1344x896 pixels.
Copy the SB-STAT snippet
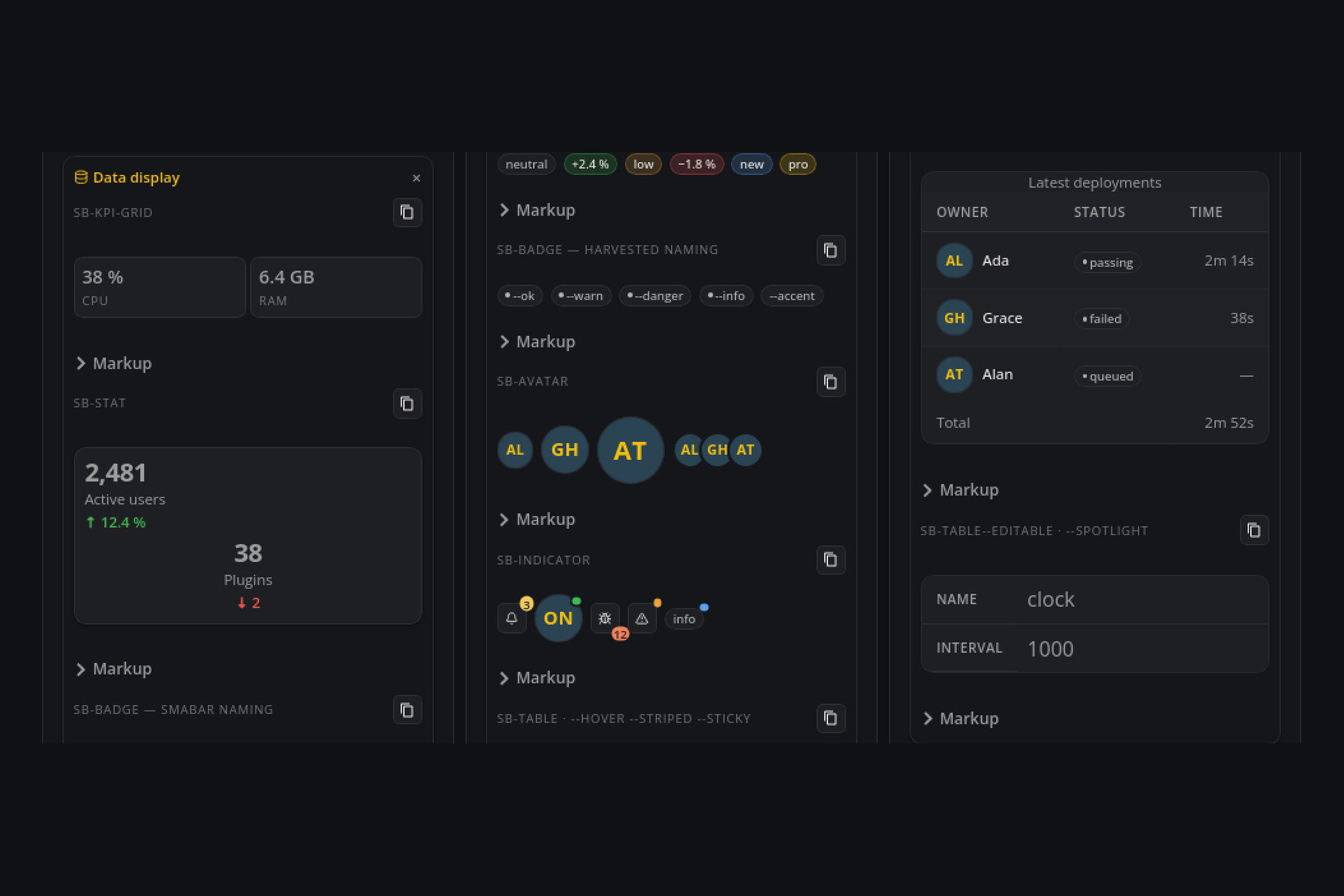tap(407, 403)
